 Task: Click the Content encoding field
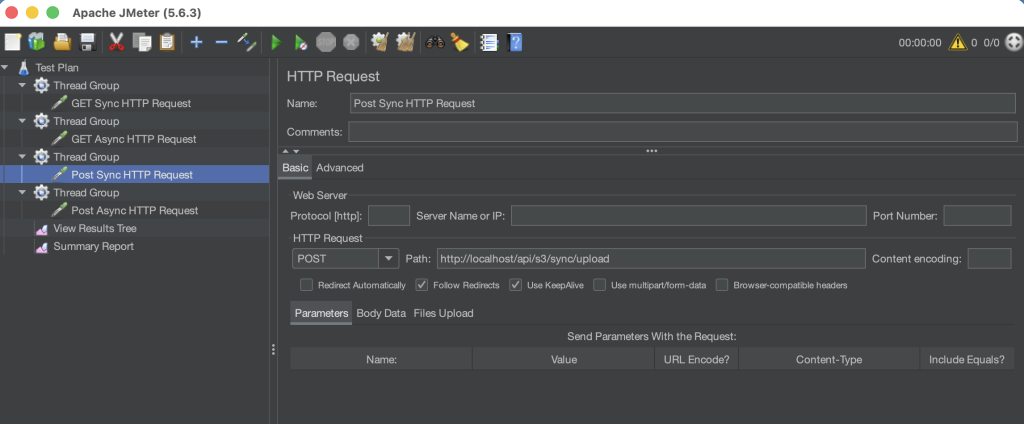coord(989,258)
